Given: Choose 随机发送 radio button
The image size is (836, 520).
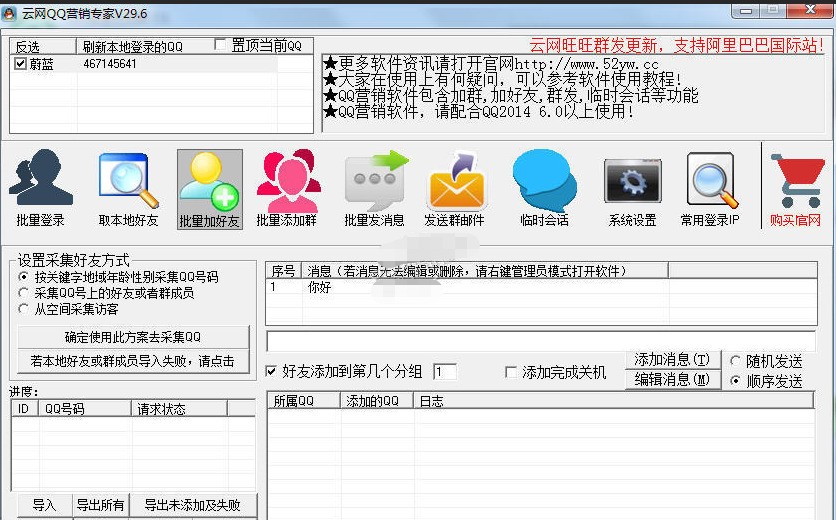Looking at the screenshot, I should point(735,361).
